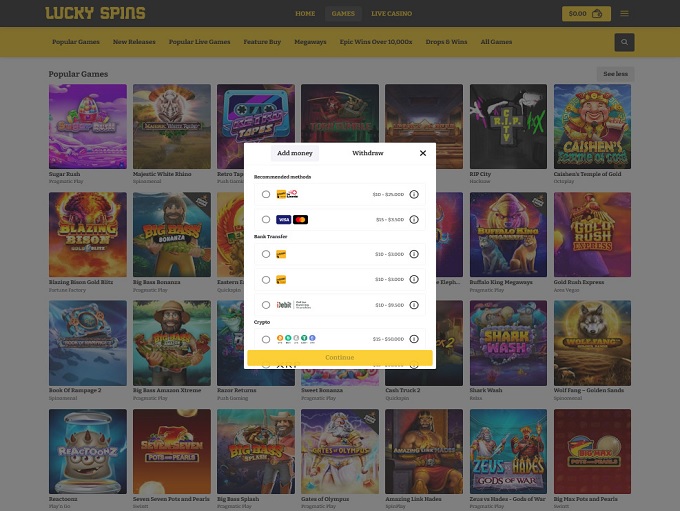The height and width of the screenshot is (511, 680).
Task: Open info icon for Visa Mastercard method
Action: coord(414,219)
